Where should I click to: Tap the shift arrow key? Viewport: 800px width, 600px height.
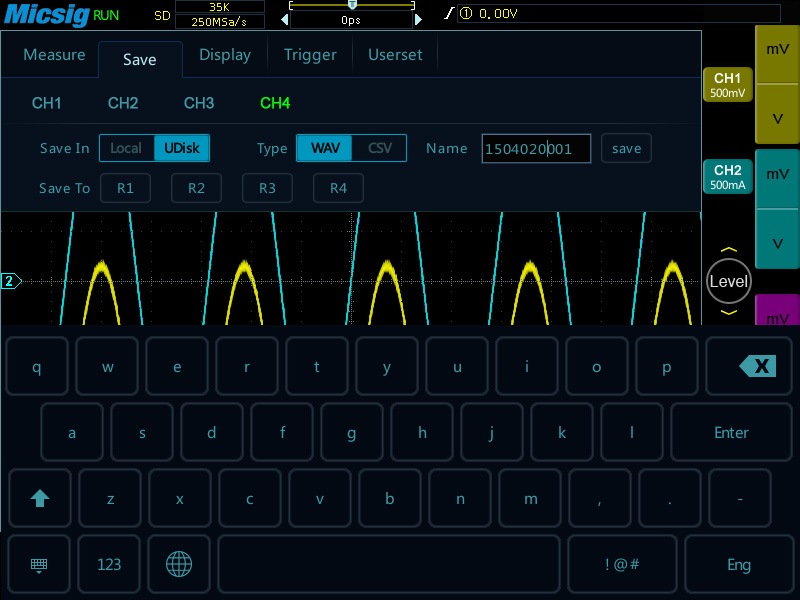tap(40, 498)
